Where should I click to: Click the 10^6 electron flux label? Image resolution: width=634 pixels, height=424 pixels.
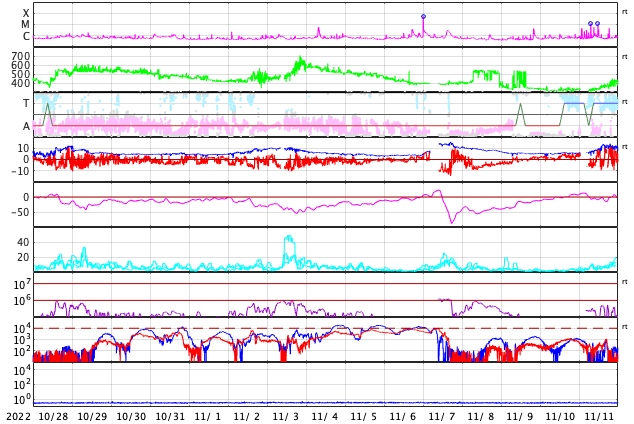(22, 300)
